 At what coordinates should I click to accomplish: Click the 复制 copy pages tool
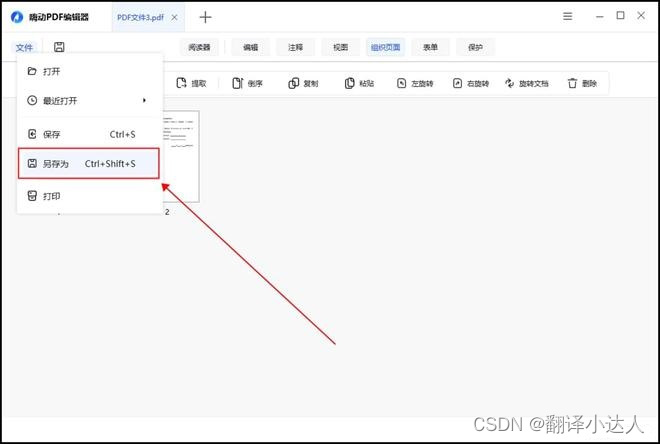tap(303, 83)
